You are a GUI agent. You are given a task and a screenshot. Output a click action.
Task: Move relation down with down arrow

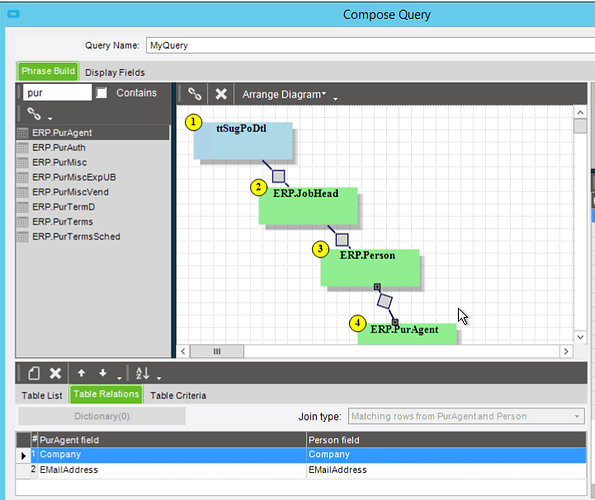(x=103, y=373)
